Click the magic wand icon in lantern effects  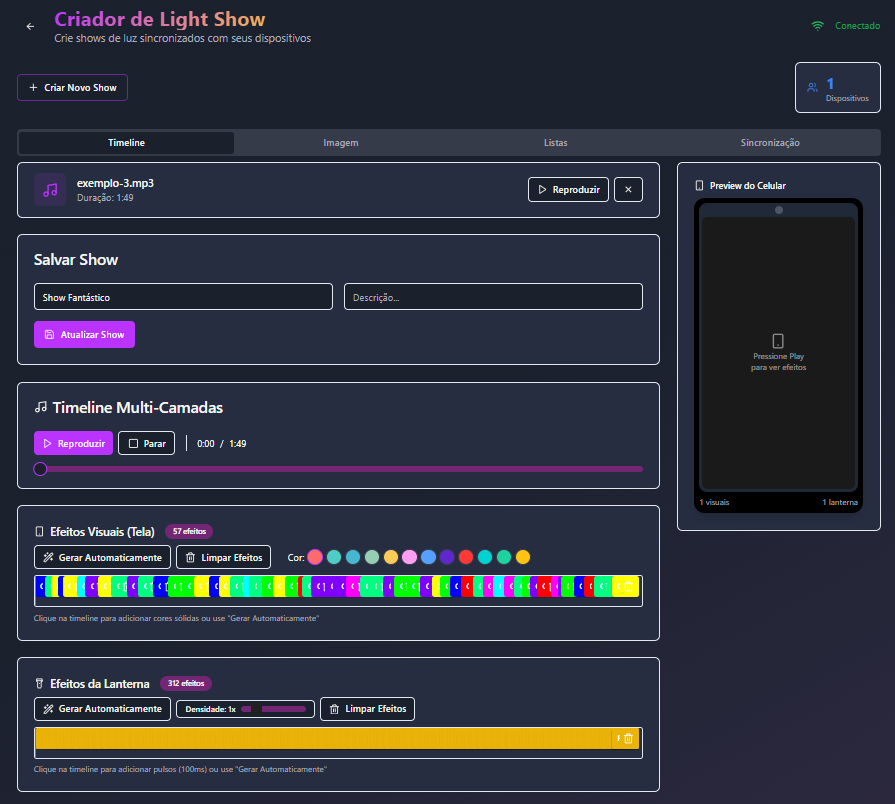[49, 709]
